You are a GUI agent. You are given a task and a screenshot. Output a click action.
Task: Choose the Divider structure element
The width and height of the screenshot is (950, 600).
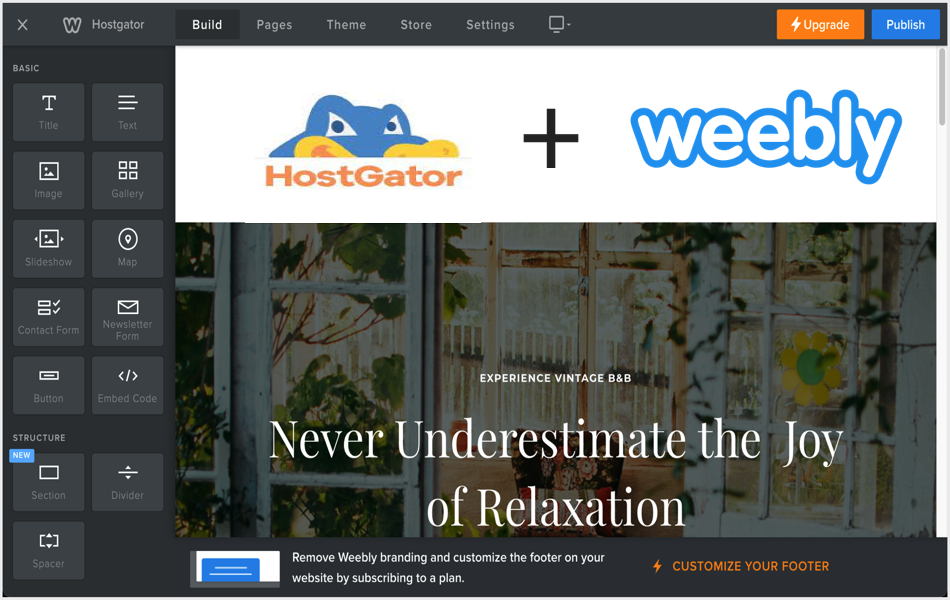(x=127, y=482)
